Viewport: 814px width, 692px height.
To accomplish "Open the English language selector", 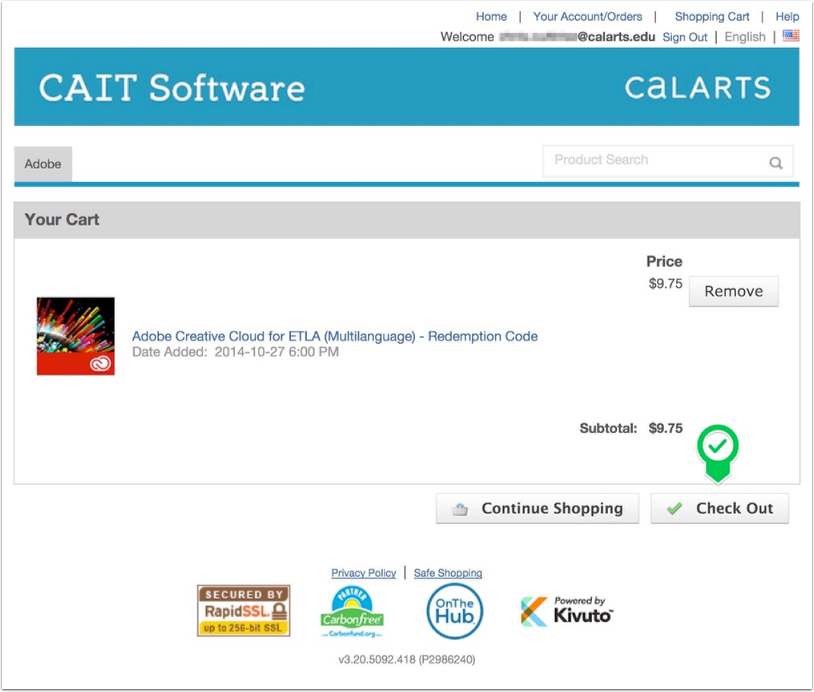I will (745, 37).
